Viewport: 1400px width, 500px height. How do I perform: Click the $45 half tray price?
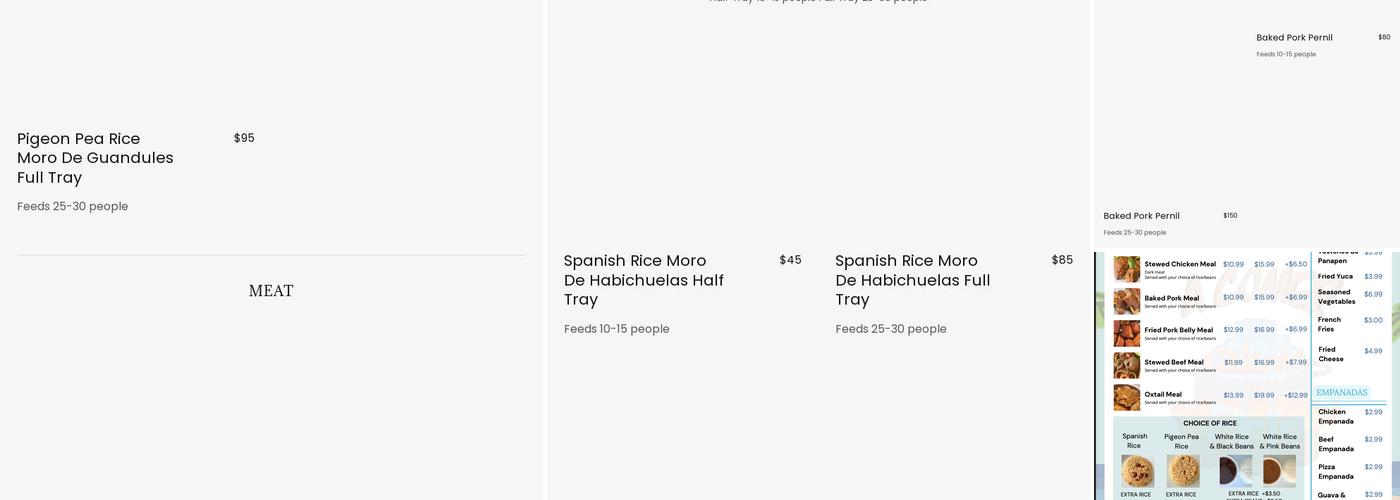[790, 260]
